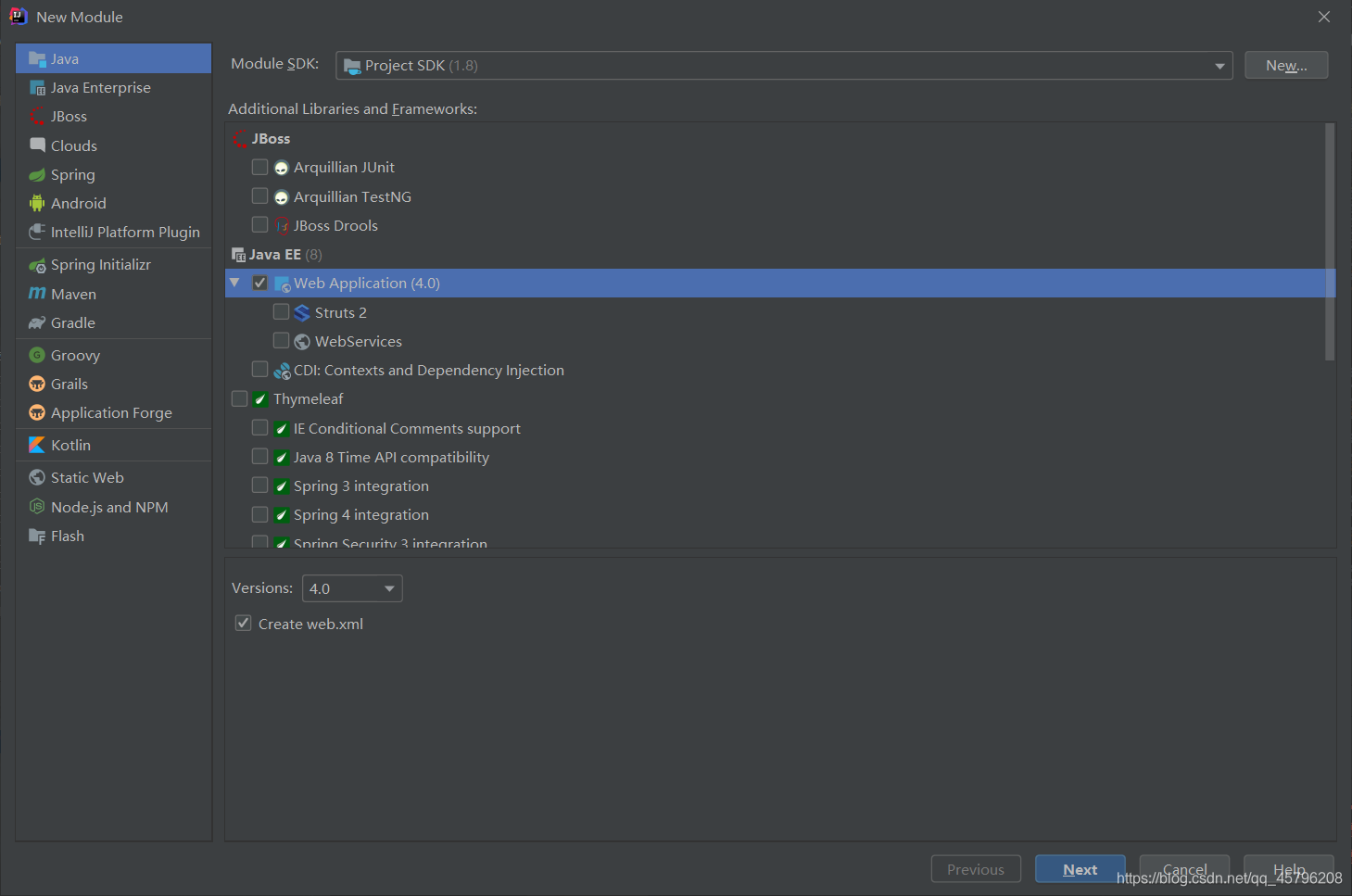
Task: Enable CDI Contexts and Dependency Injection checkbox
Action: [260, 370]
